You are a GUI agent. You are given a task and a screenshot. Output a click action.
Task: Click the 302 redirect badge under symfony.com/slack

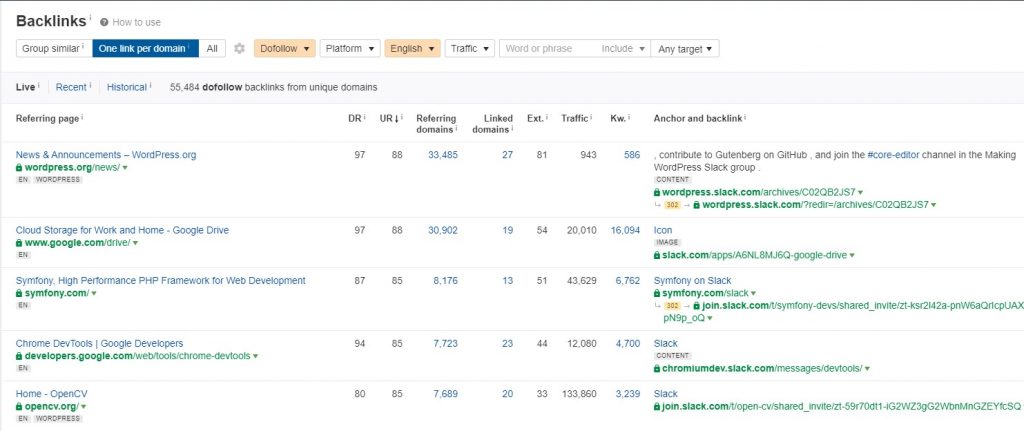click(673, 306)
